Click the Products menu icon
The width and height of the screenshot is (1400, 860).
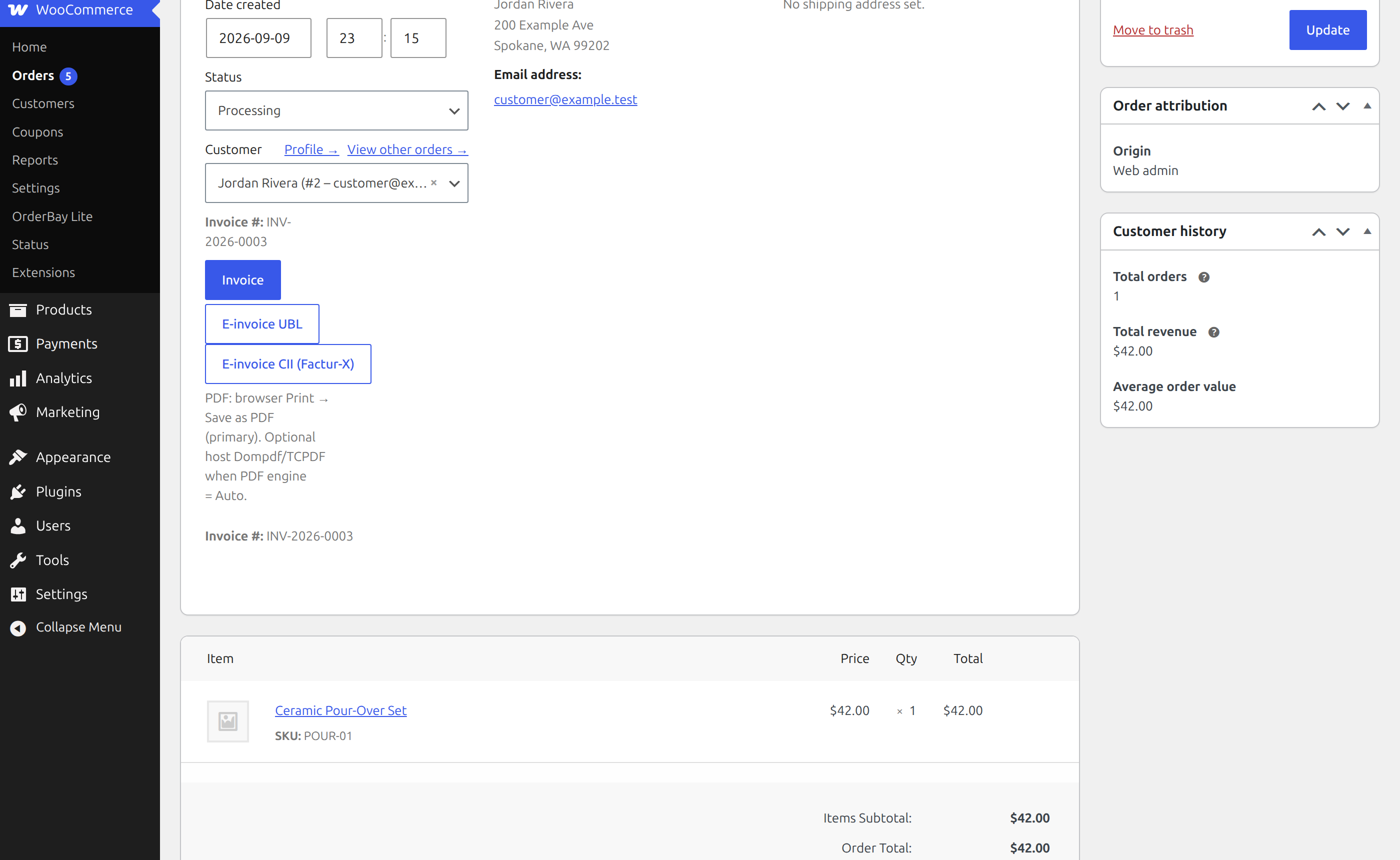pos(18,309)
